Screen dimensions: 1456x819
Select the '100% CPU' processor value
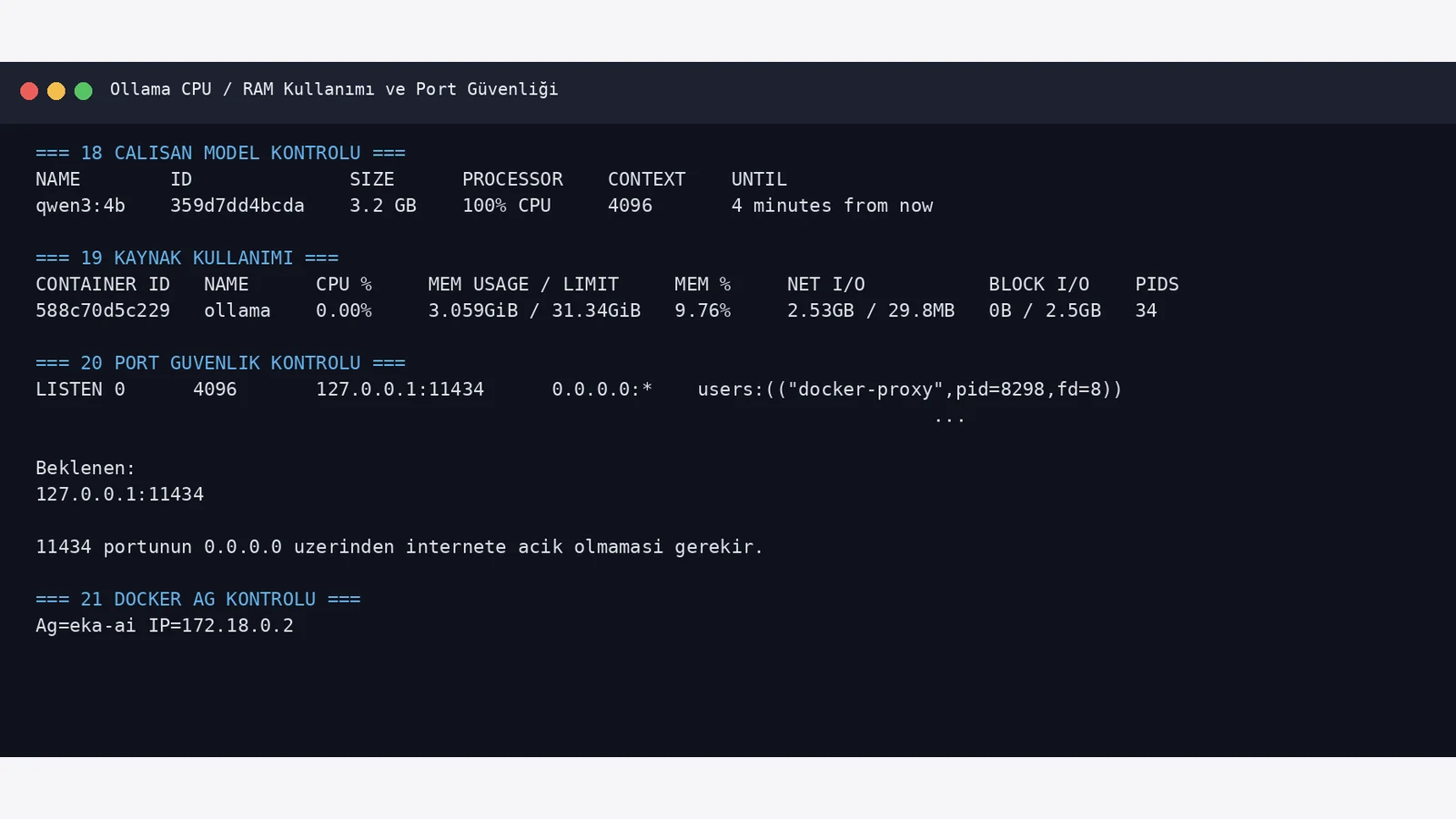(507, 206)
